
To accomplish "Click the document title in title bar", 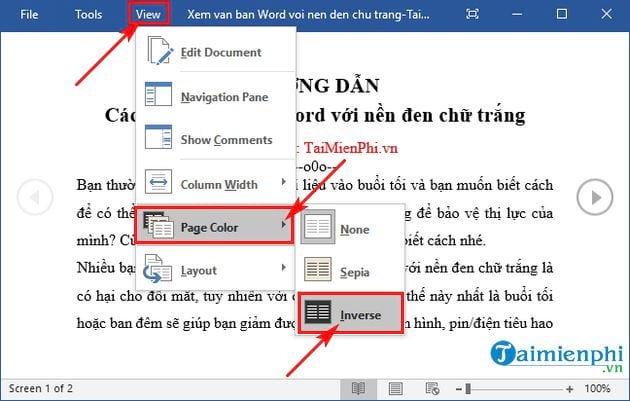I will pos(308,15).
